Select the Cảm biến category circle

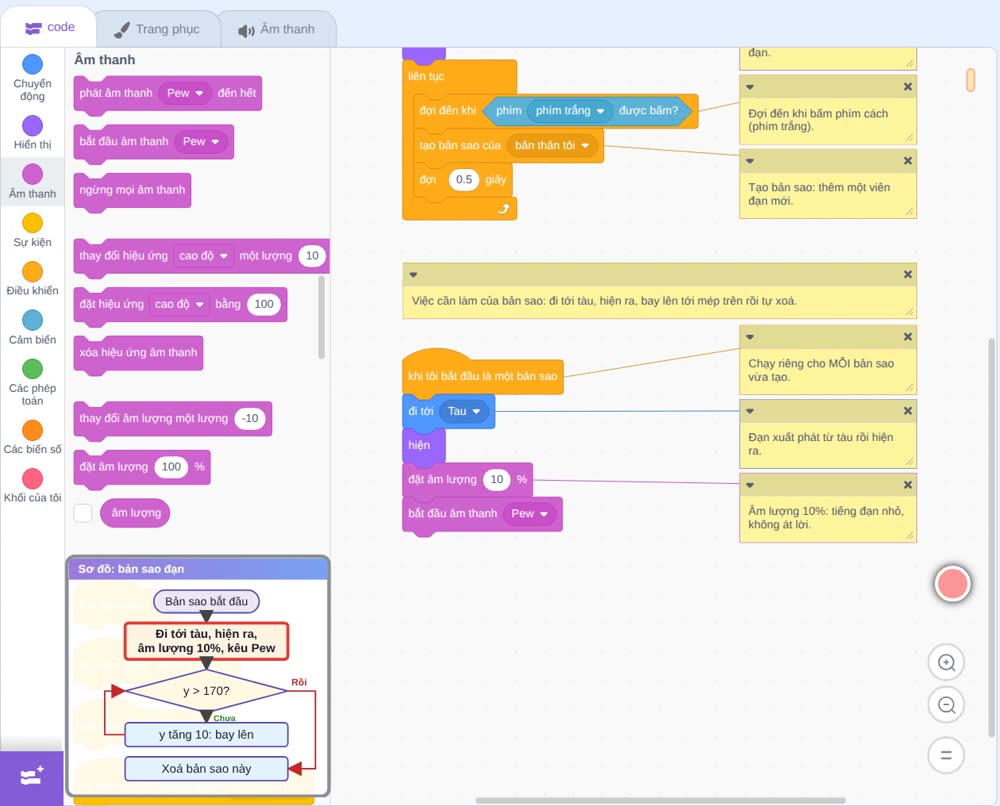[x=33, y=320]
